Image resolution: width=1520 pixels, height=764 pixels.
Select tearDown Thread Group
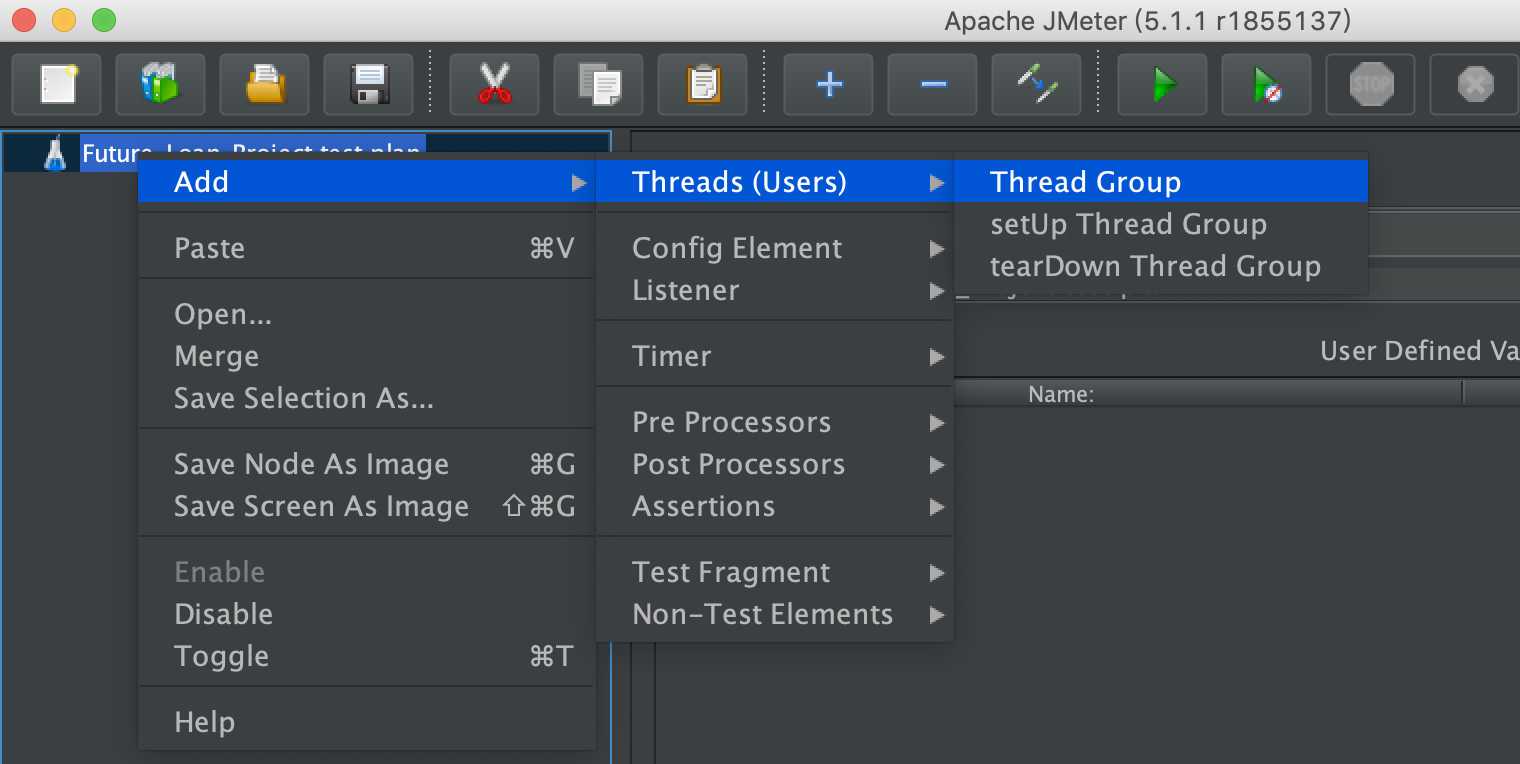(x=1161, y=266)
